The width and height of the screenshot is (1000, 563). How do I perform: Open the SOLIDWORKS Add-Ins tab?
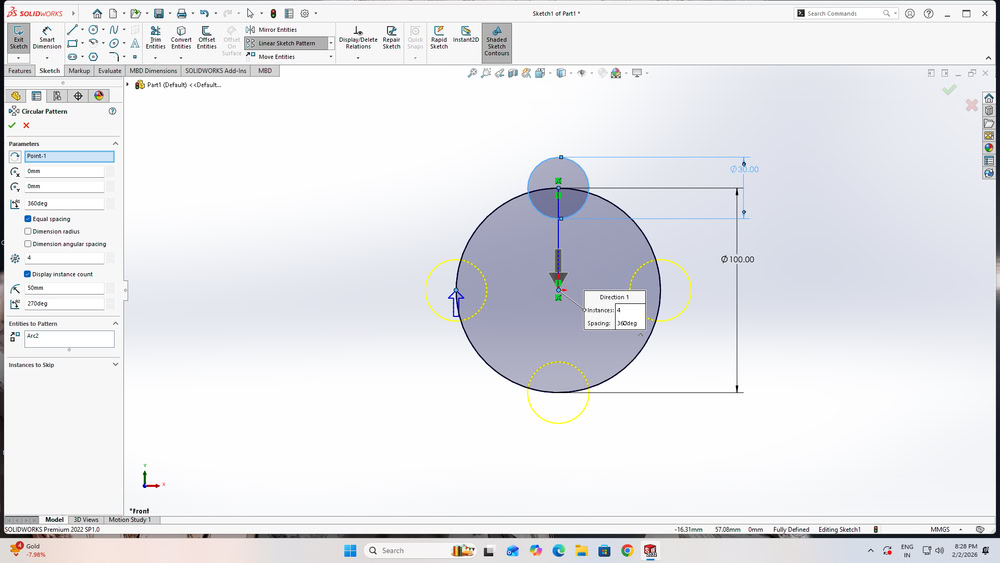click(x=216, y=71)
